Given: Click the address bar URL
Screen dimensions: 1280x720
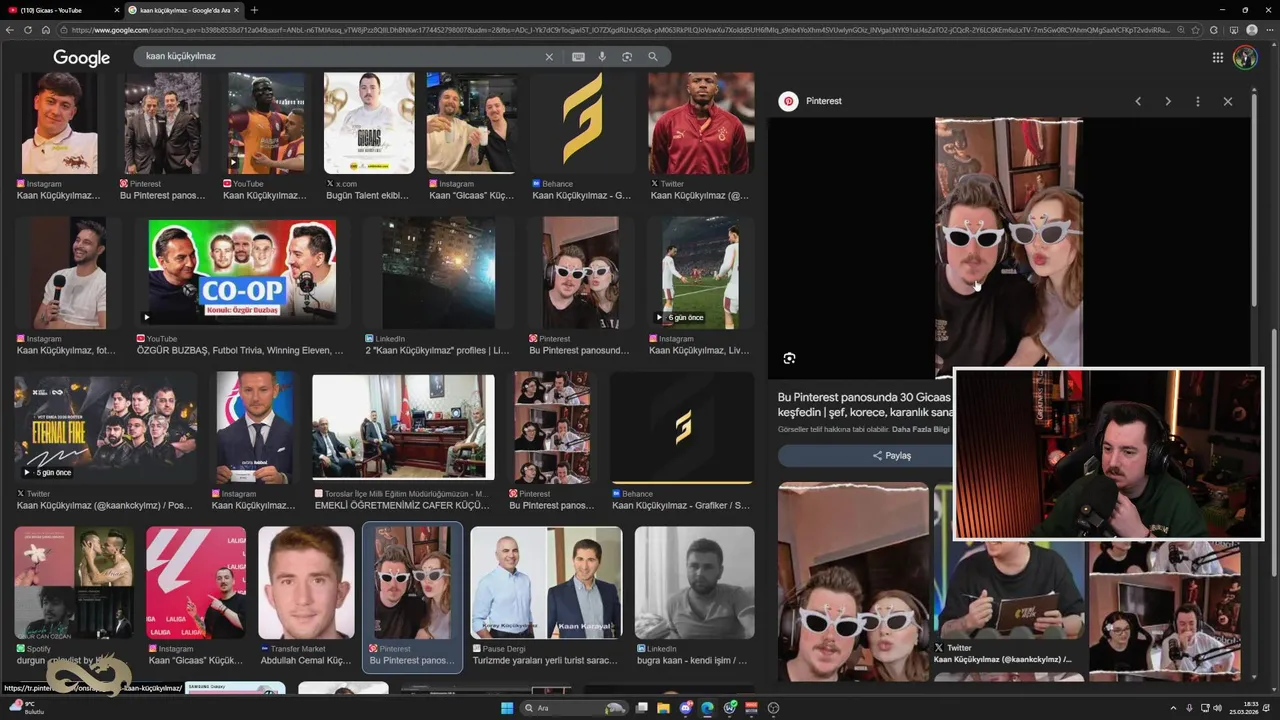Looking at the screenshot, I should (x=615, y=30).
